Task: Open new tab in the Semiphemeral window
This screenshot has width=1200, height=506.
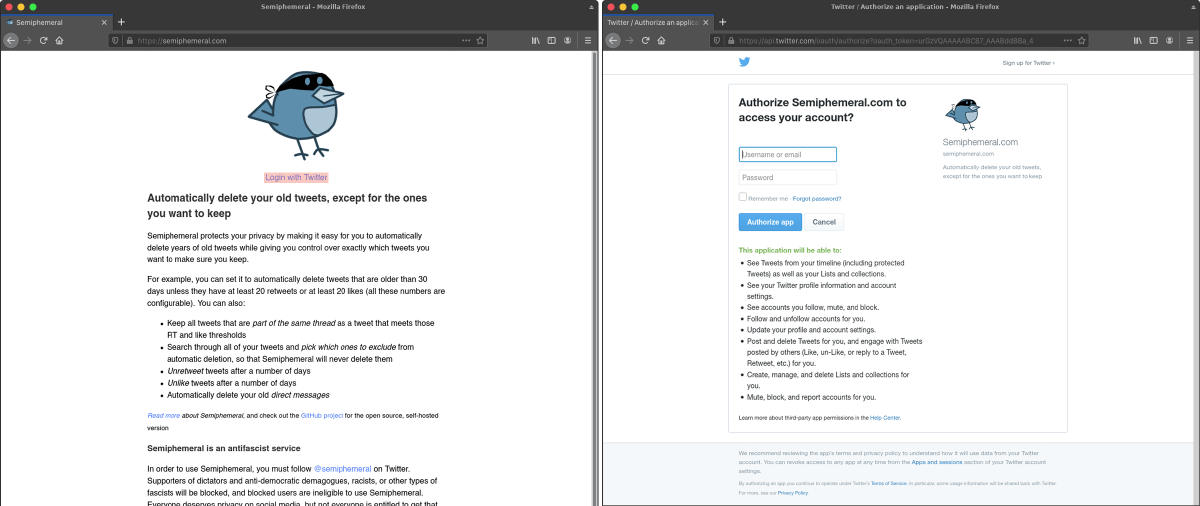Action: (x=121, y=21)
